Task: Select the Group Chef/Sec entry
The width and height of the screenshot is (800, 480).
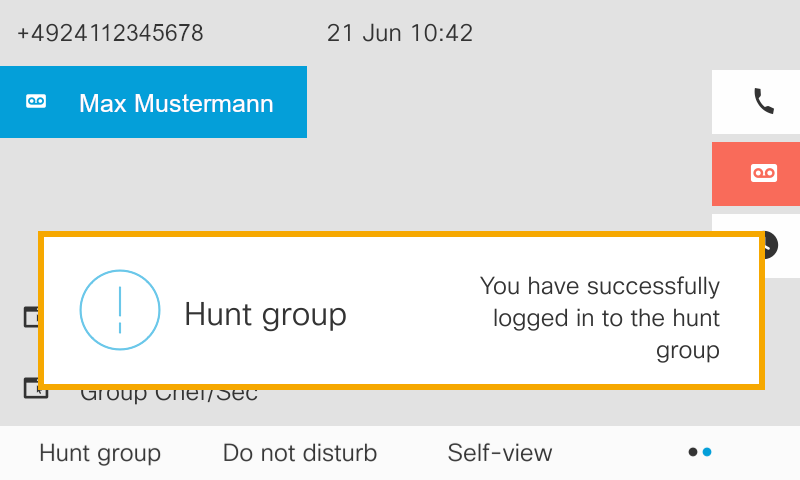Action: 168,394
